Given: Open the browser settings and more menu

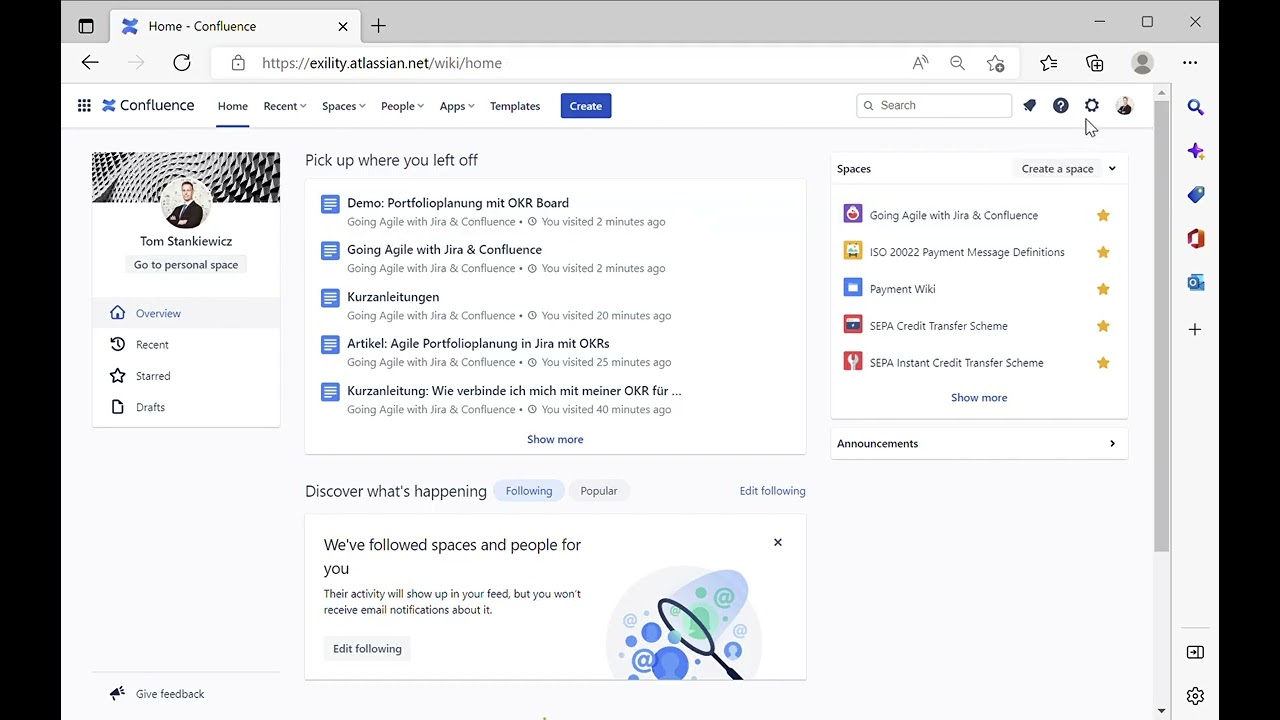Looking at the screenshot, I should click(1190, 63).
